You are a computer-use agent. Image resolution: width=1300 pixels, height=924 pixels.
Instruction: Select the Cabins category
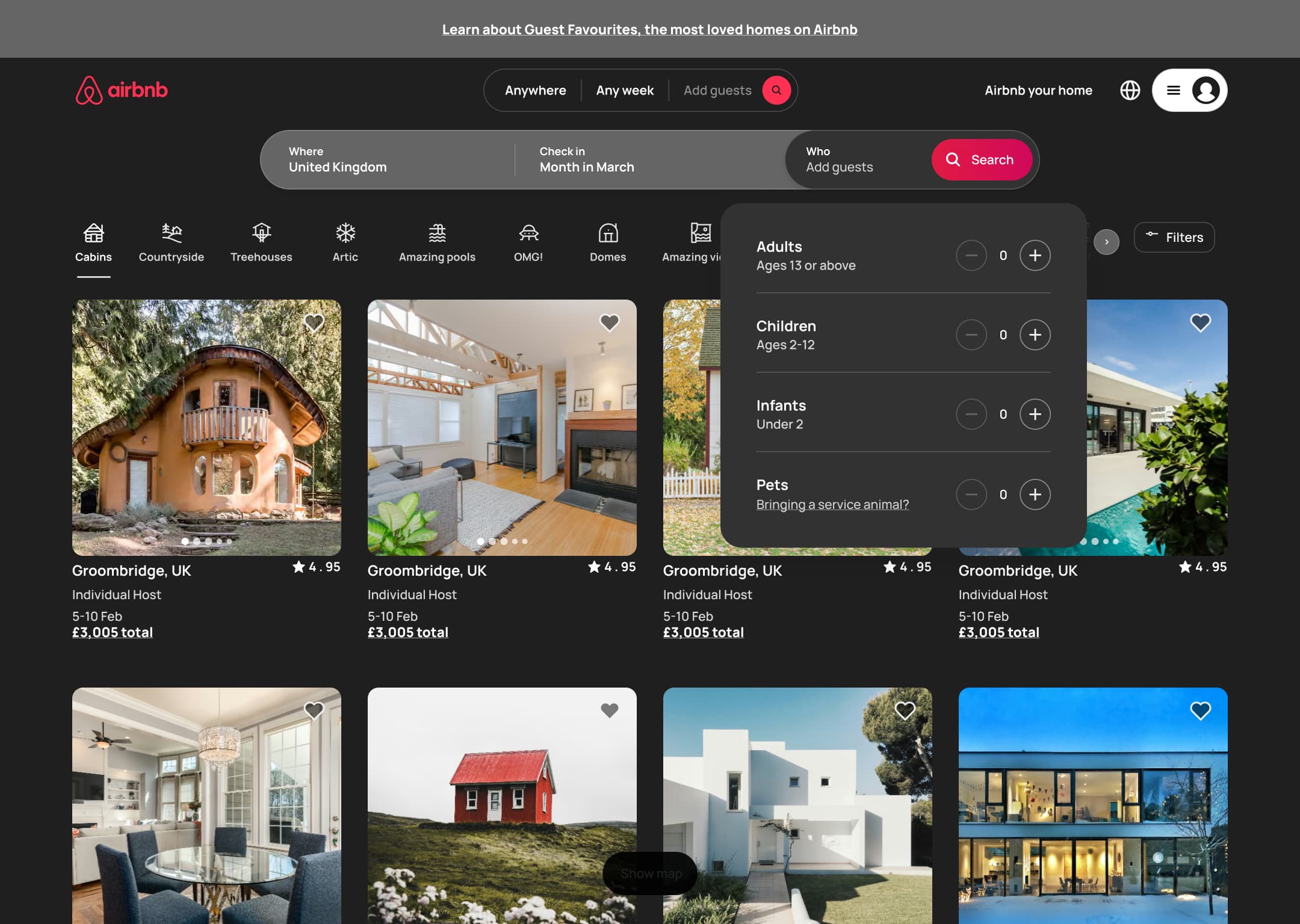93,243
